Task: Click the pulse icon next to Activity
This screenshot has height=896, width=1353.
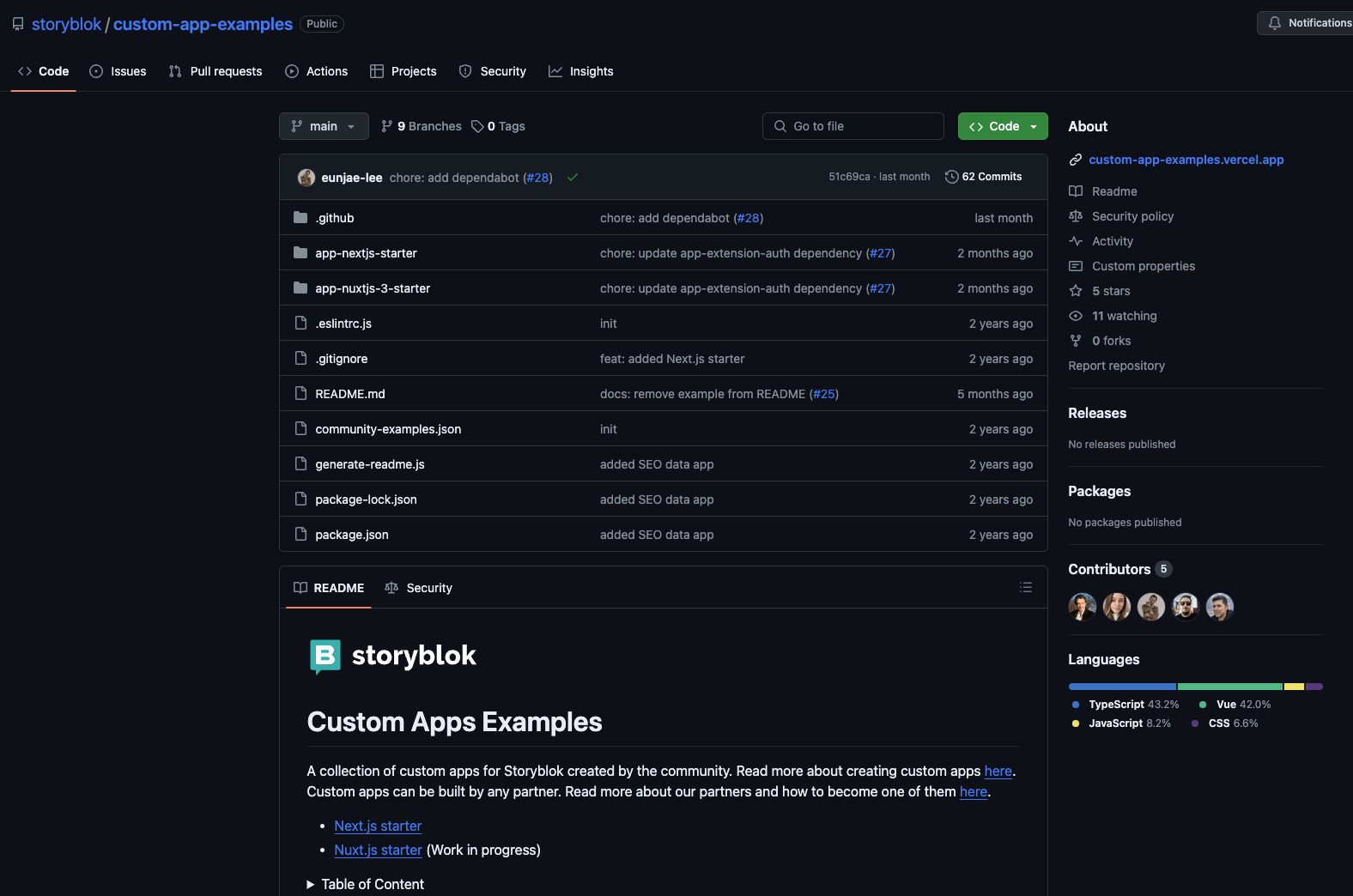Action: (x=1076, y=241)
